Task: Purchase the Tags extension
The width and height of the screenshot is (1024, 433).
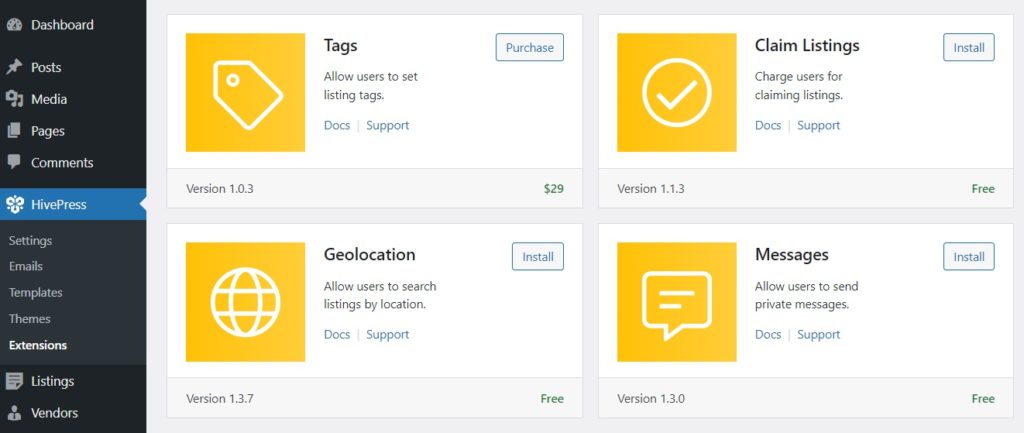Action: [530, 47]
